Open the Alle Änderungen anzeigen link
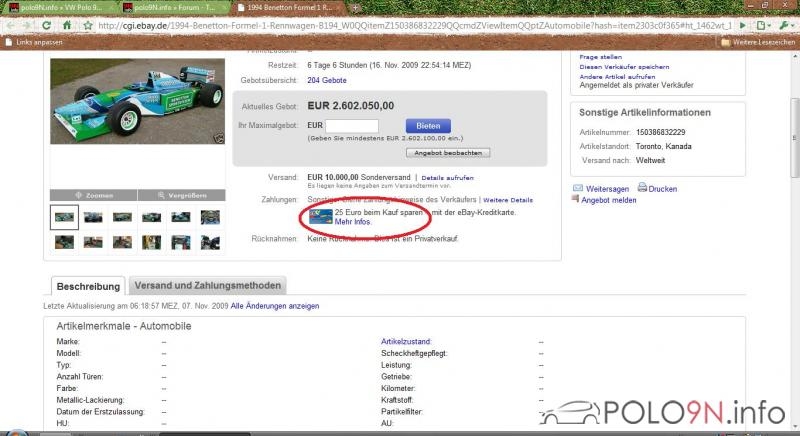Screen dimensions: 800x436 (275, 306)
